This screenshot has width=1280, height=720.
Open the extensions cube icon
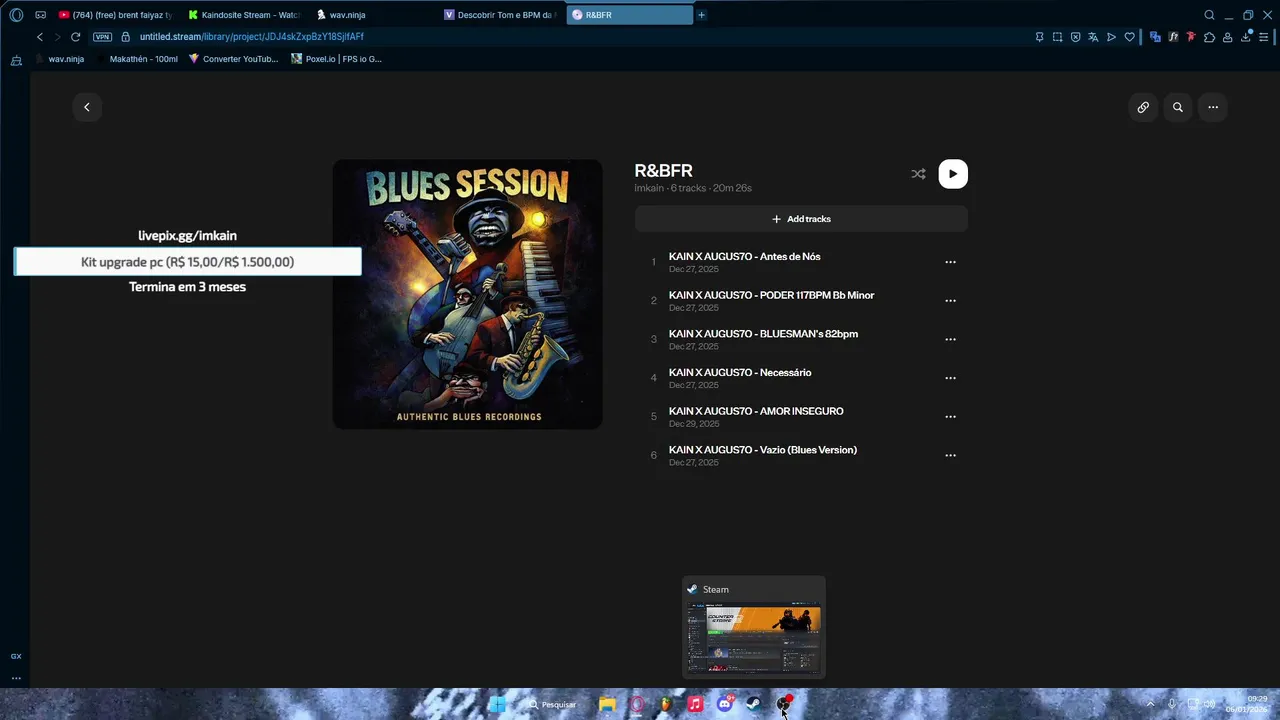click(1209, 37)
